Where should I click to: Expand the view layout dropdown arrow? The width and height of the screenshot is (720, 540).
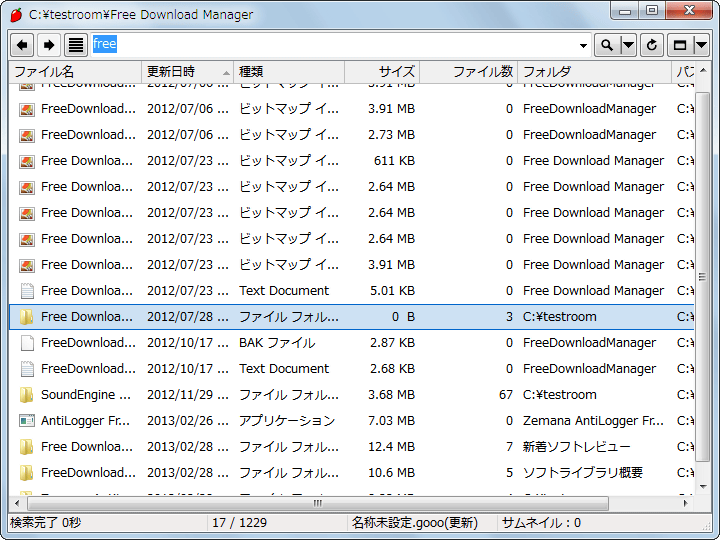tap(701, 45)
